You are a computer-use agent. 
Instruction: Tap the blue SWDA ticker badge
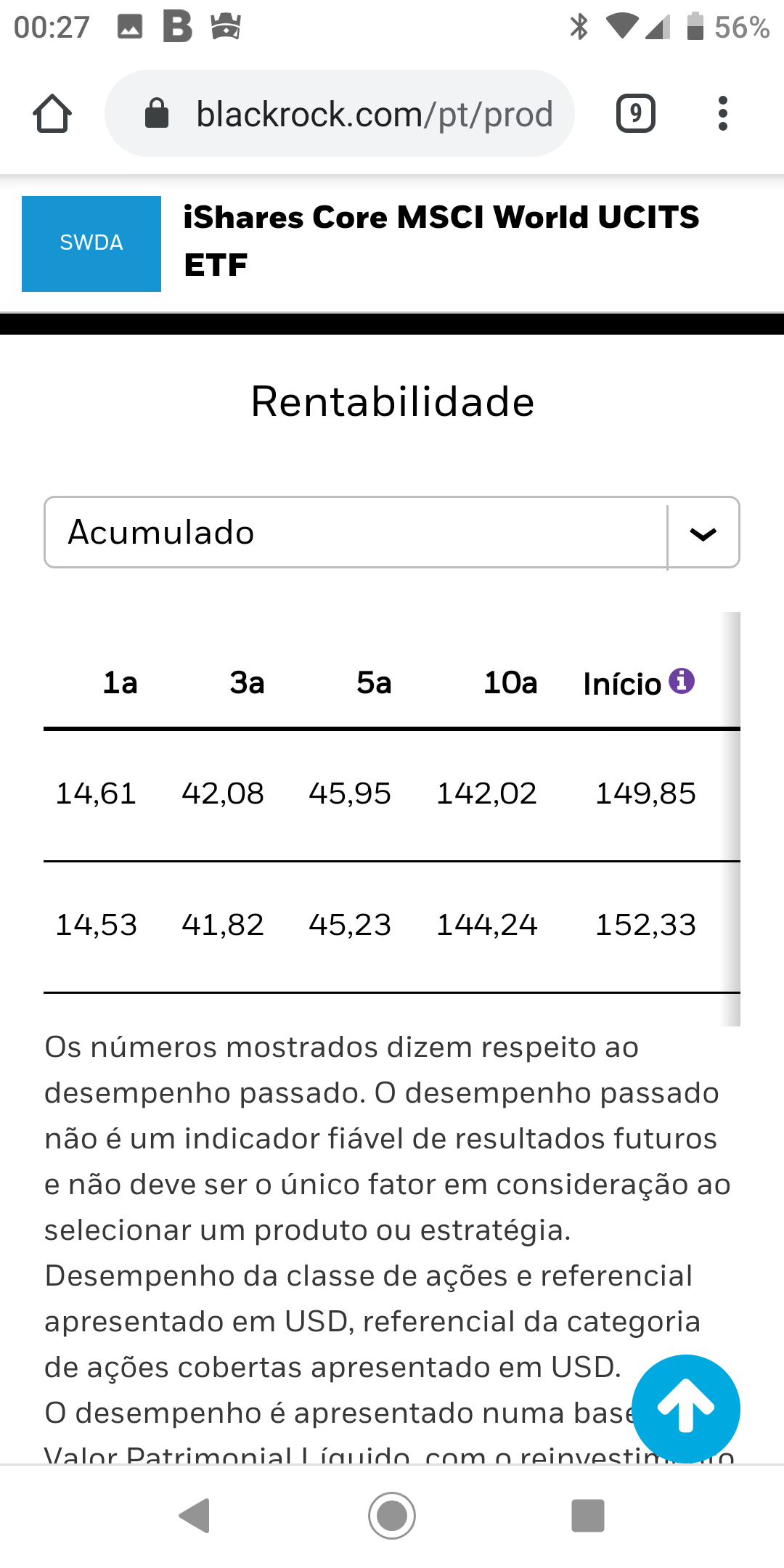(91, 243)
